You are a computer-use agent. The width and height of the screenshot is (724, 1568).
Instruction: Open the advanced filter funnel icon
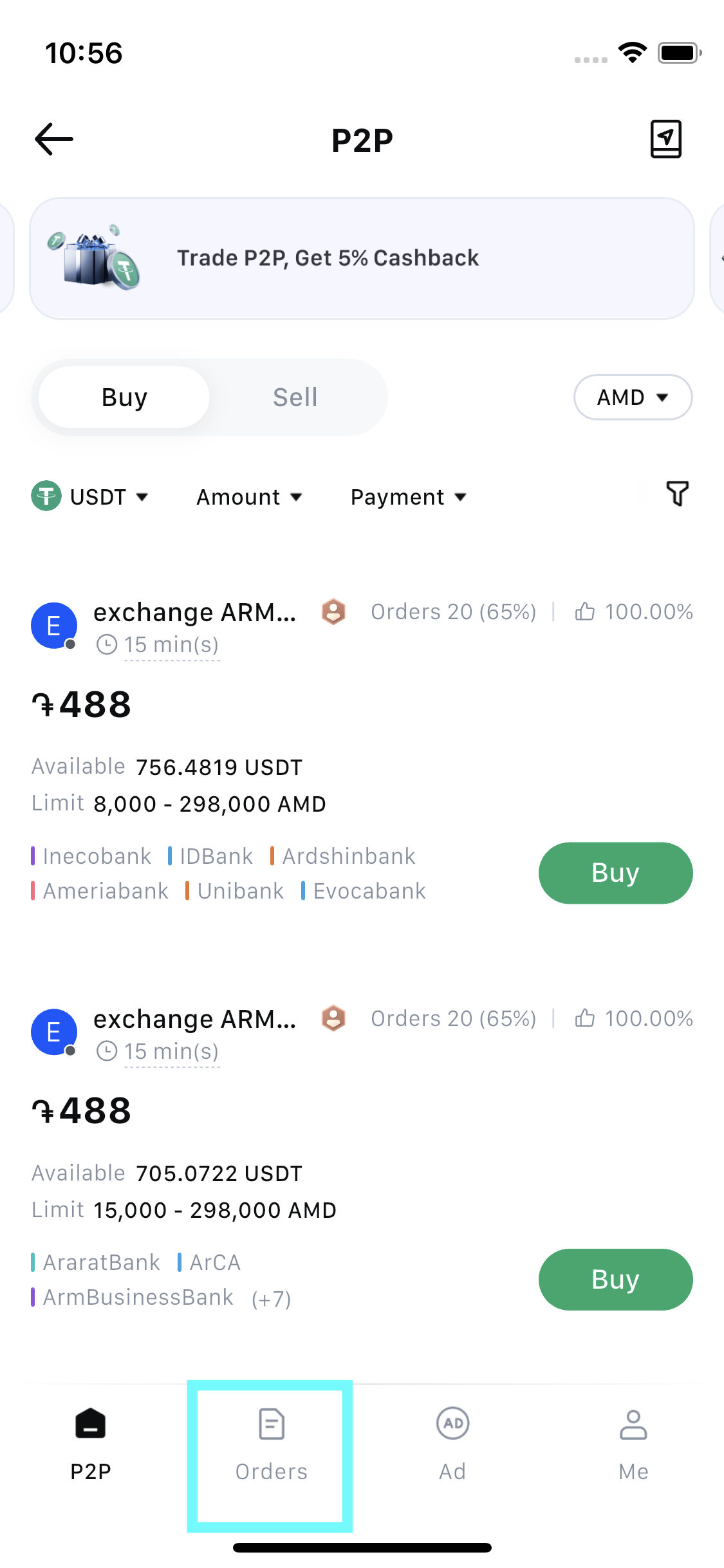pos(677,494)
